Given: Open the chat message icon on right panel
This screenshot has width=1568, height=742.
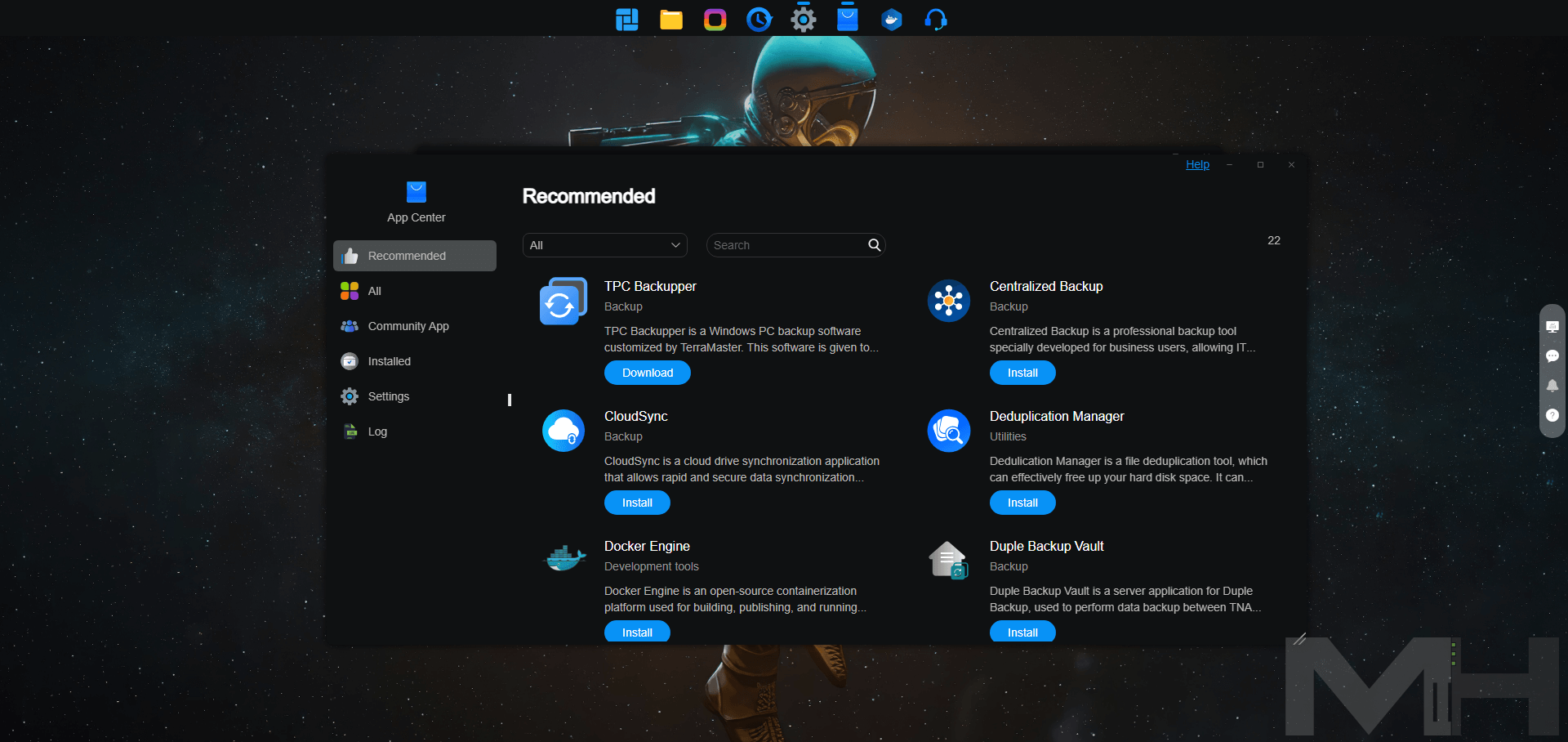Looking at the screenshot, I should (1552, 356).
